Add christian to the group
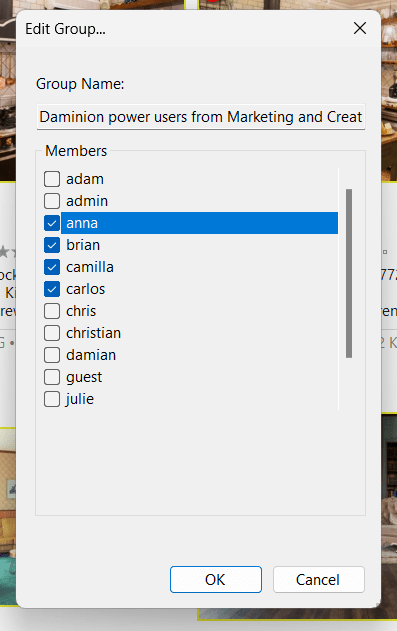The height and width of the screenshot is (631, 397). [52, 333]
